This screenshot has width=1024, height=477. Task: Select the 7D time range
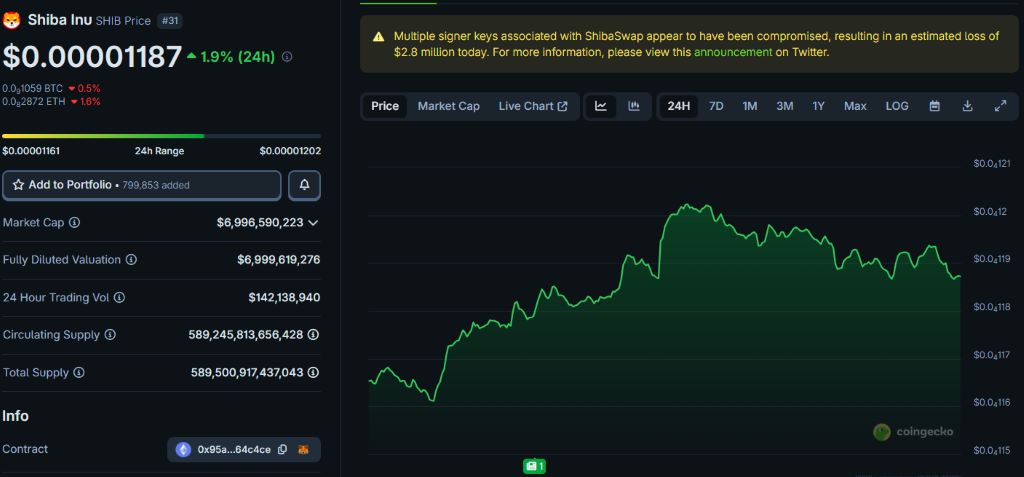(716, 106)
